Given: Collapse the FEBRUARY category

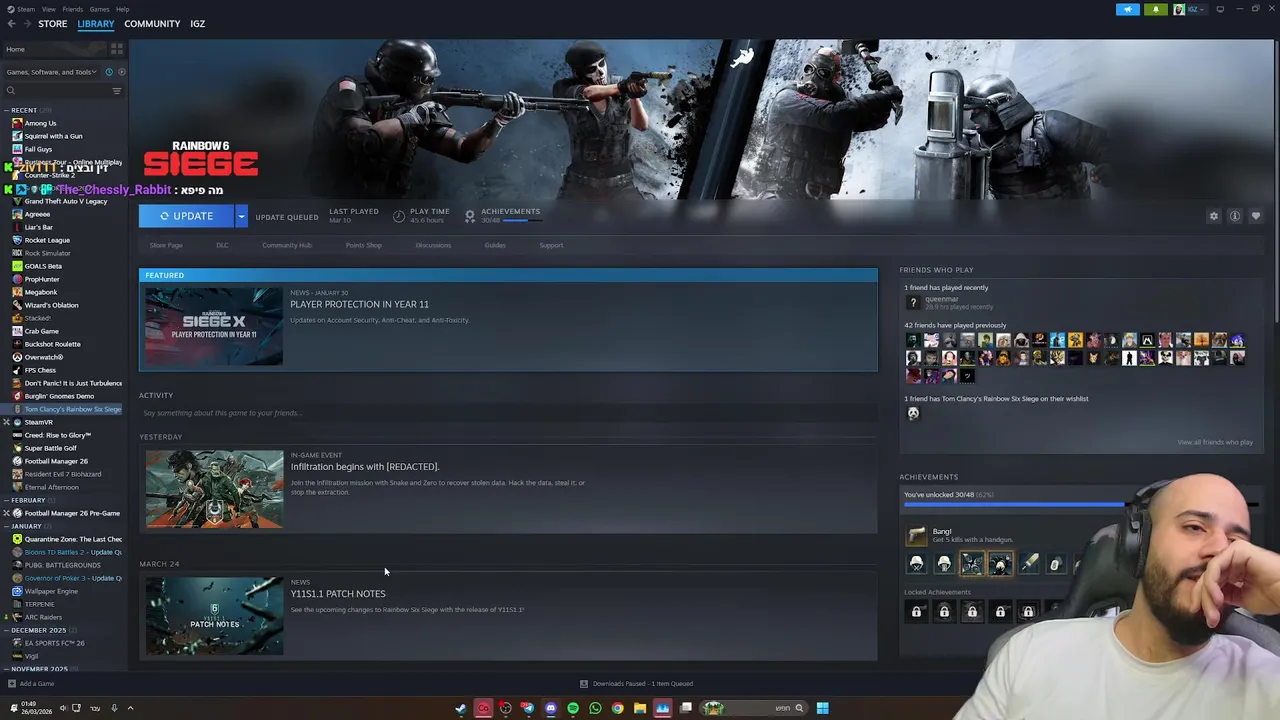Looking at the screenshot, I should (x=27, y=500).
